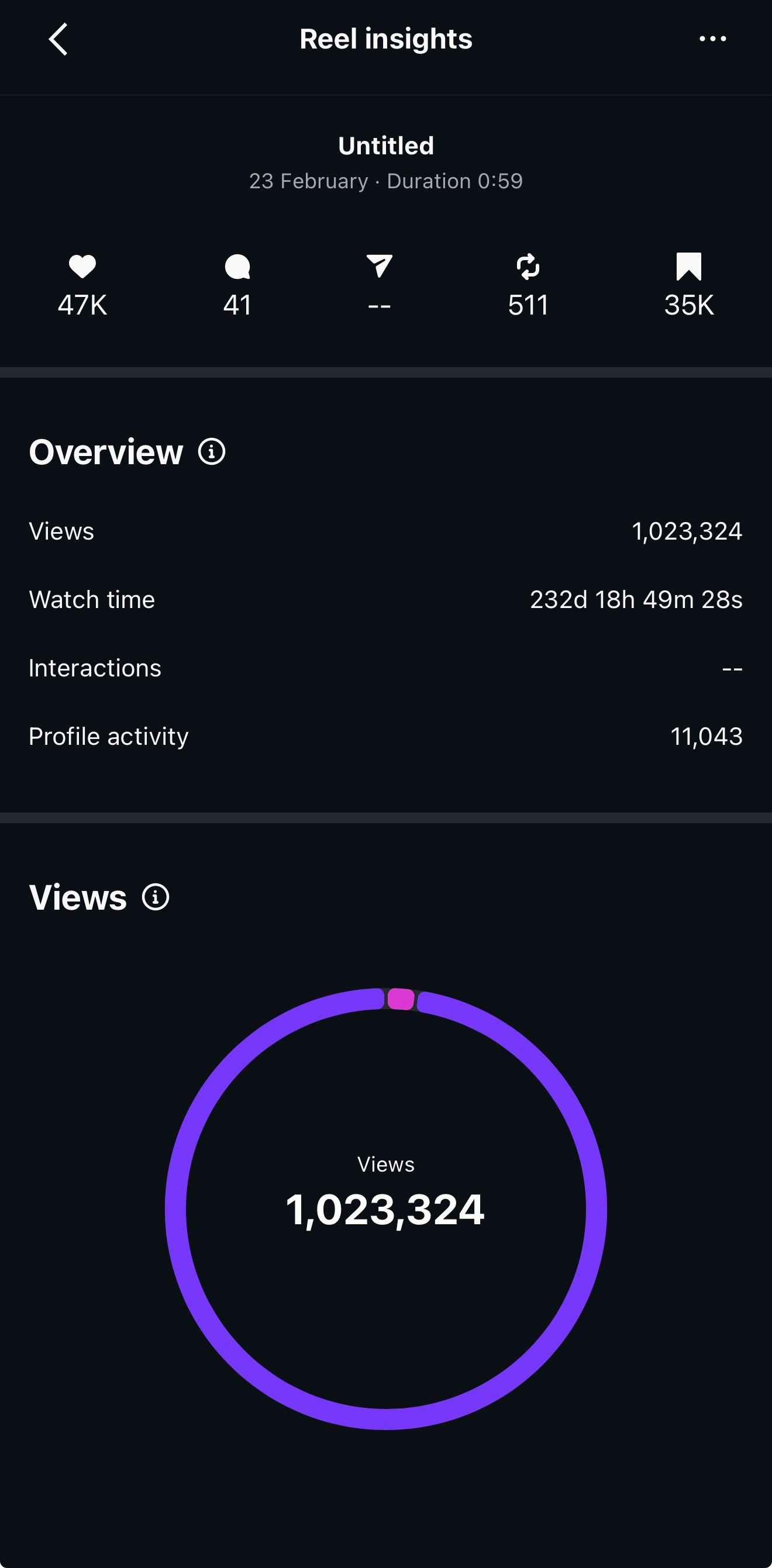
Task: Tap the purple segment of views ring
Action: [175, 1208]
